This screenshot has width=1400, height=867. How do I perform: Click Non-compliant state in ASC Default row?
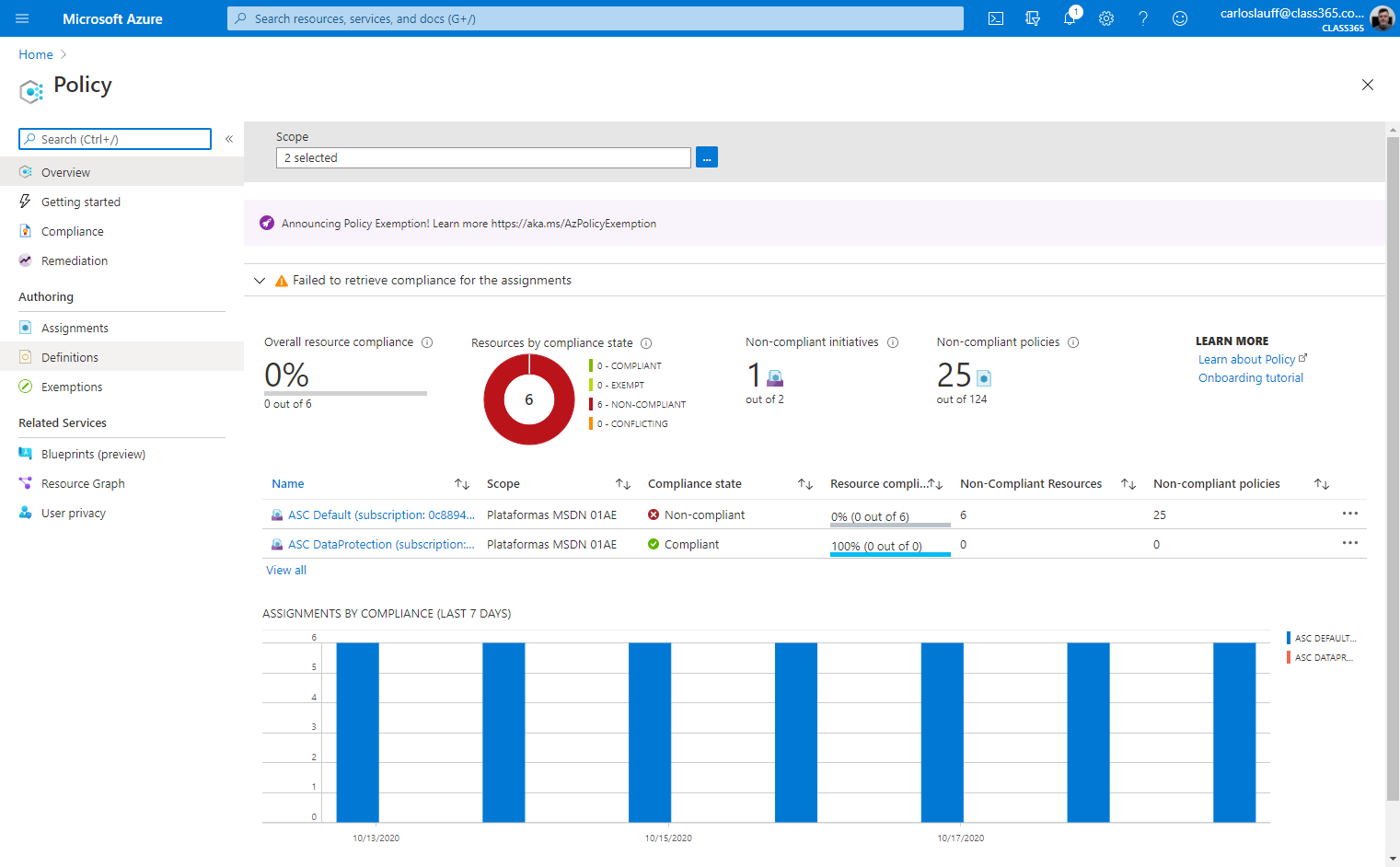click(x=696, y=514)
